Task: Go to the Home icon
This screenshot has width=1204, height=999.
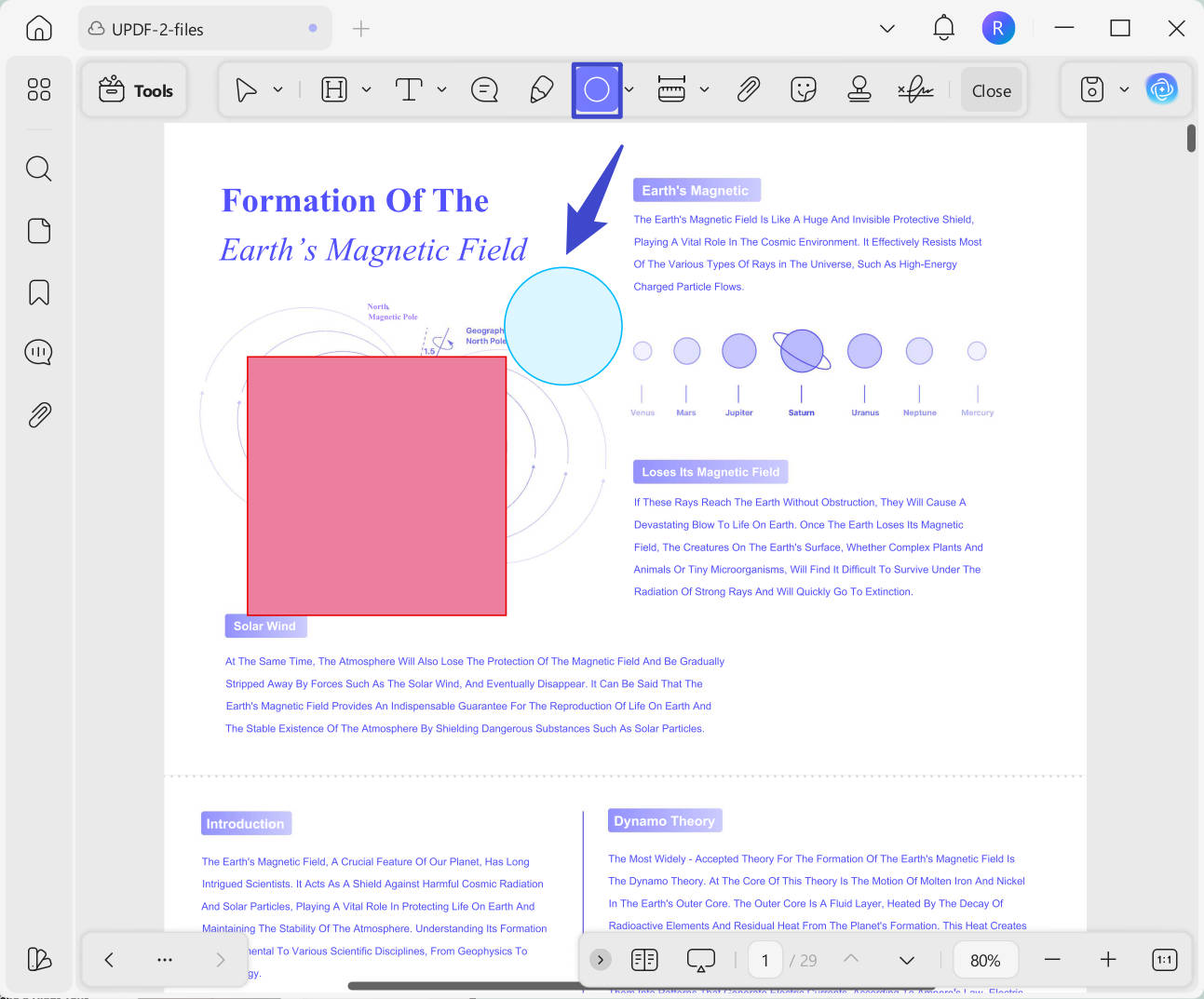Action: [x=38, y=29]
